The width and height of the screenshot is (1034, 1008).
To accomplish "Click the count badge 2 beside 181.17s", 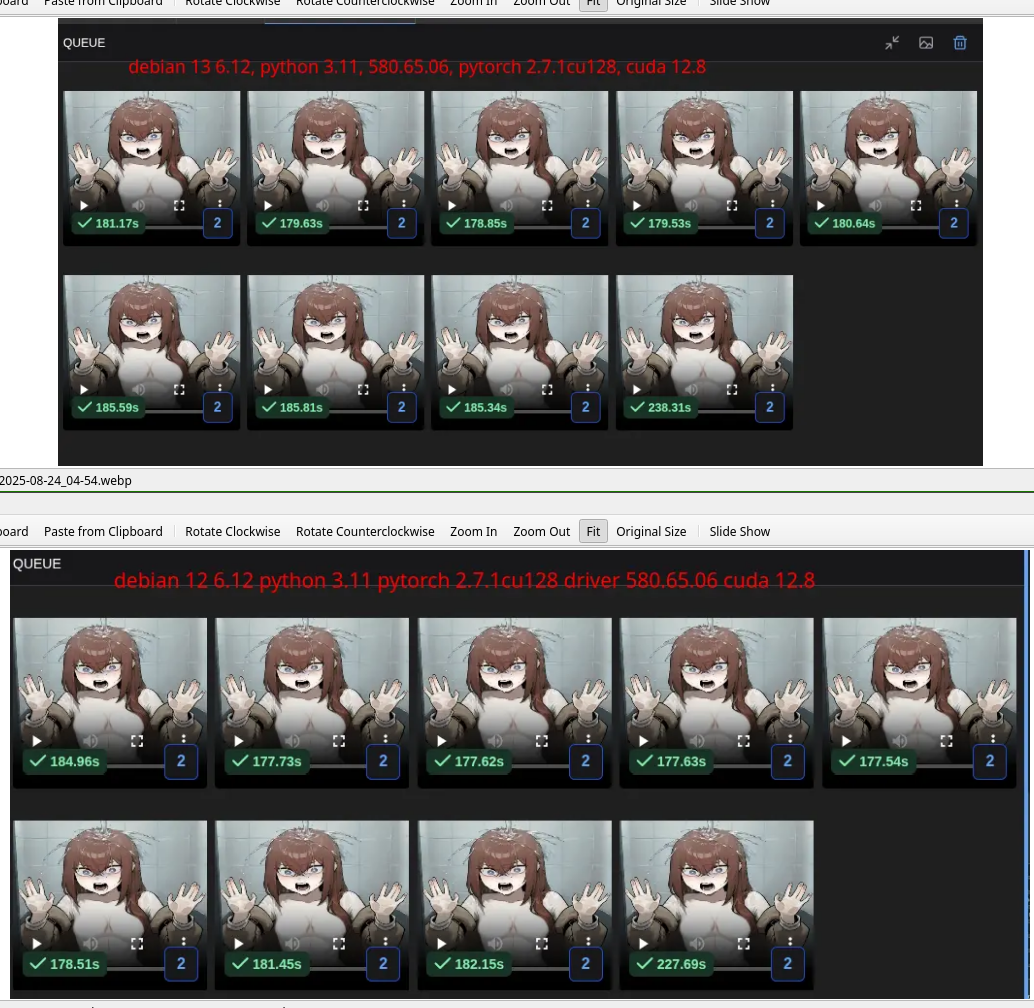I will tap(218, 223).
